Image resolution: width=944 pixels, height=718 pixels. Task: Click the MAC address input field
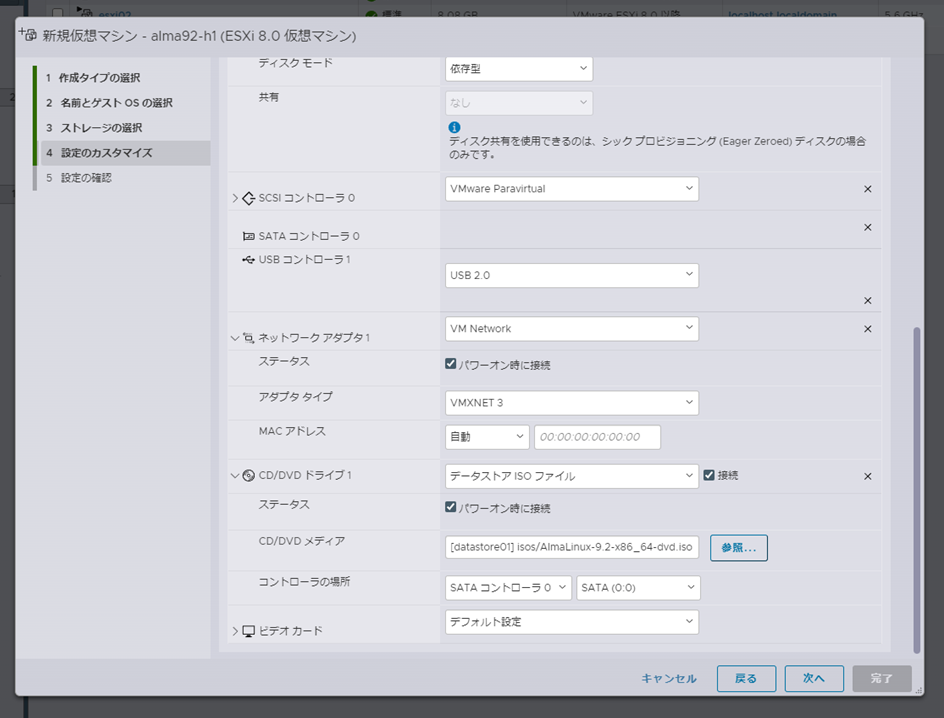click(x=597, y=437)
